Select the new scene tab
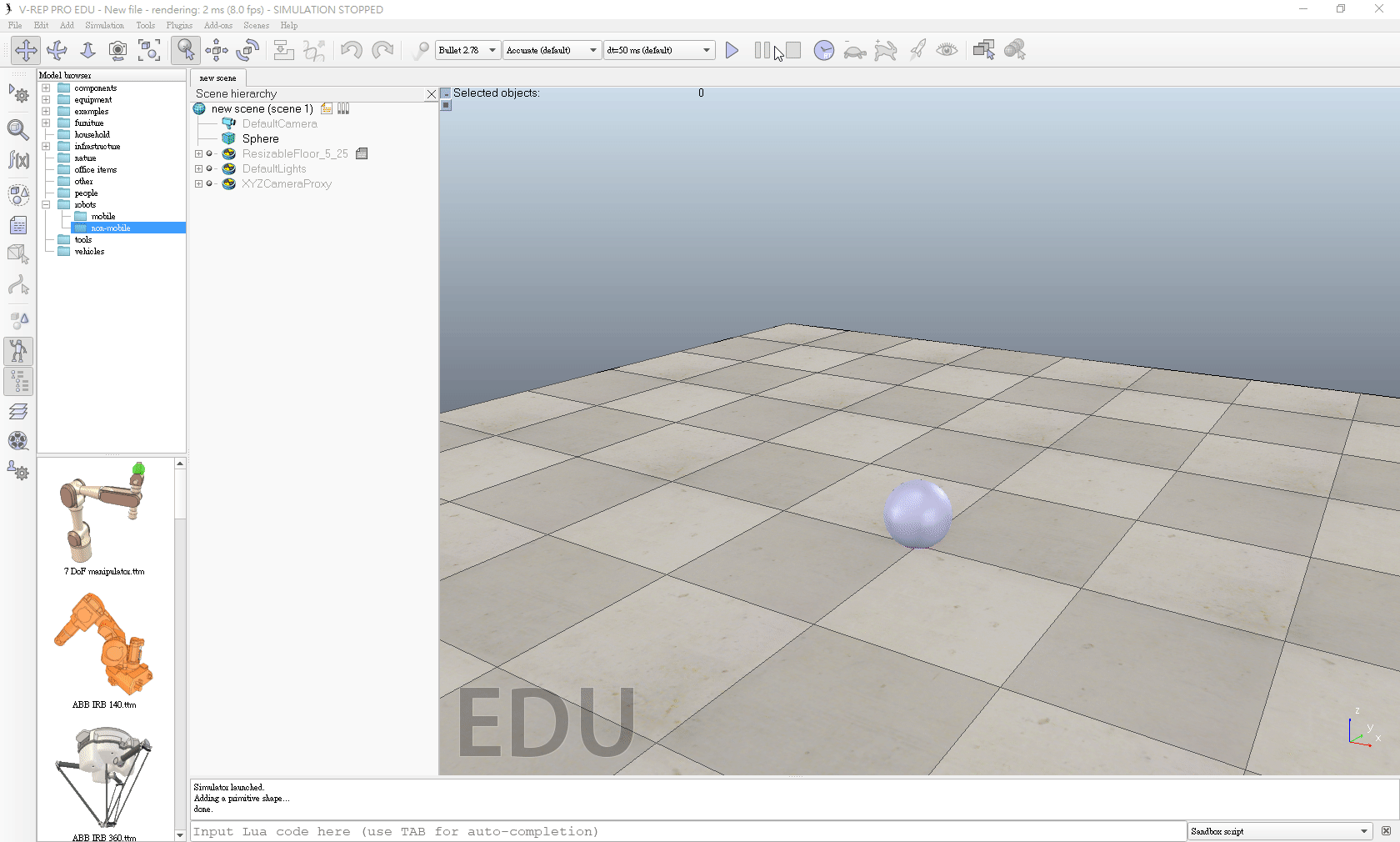The image size is (1400, 842). [x=217, y=78]
